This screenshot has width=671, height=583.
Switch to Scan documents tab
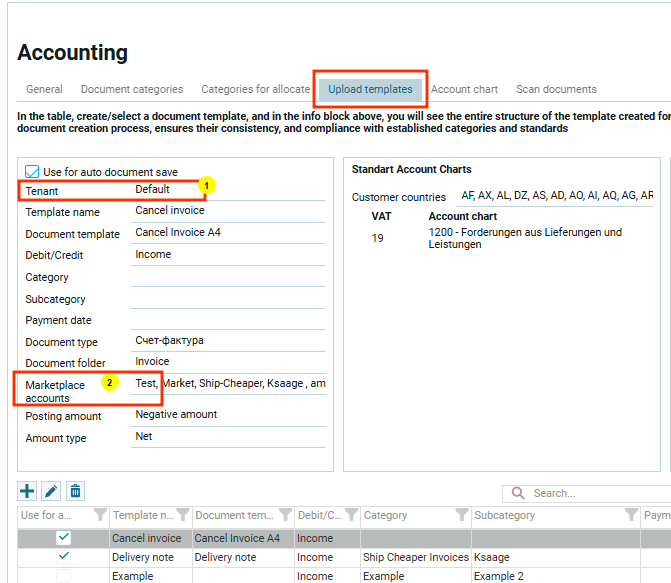pyautogui.click(x=556, y=89)
